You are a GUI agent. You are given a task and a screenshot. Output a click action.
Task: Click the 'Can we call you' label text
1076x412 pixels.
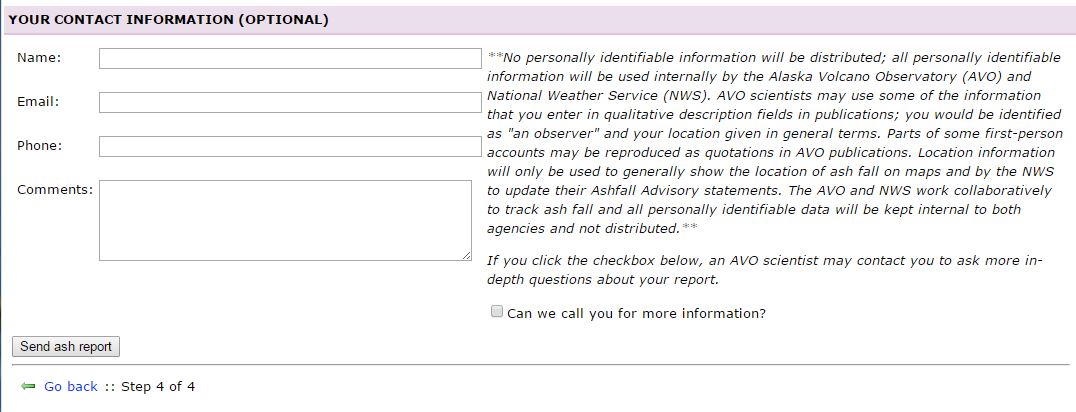pos(636,313)
